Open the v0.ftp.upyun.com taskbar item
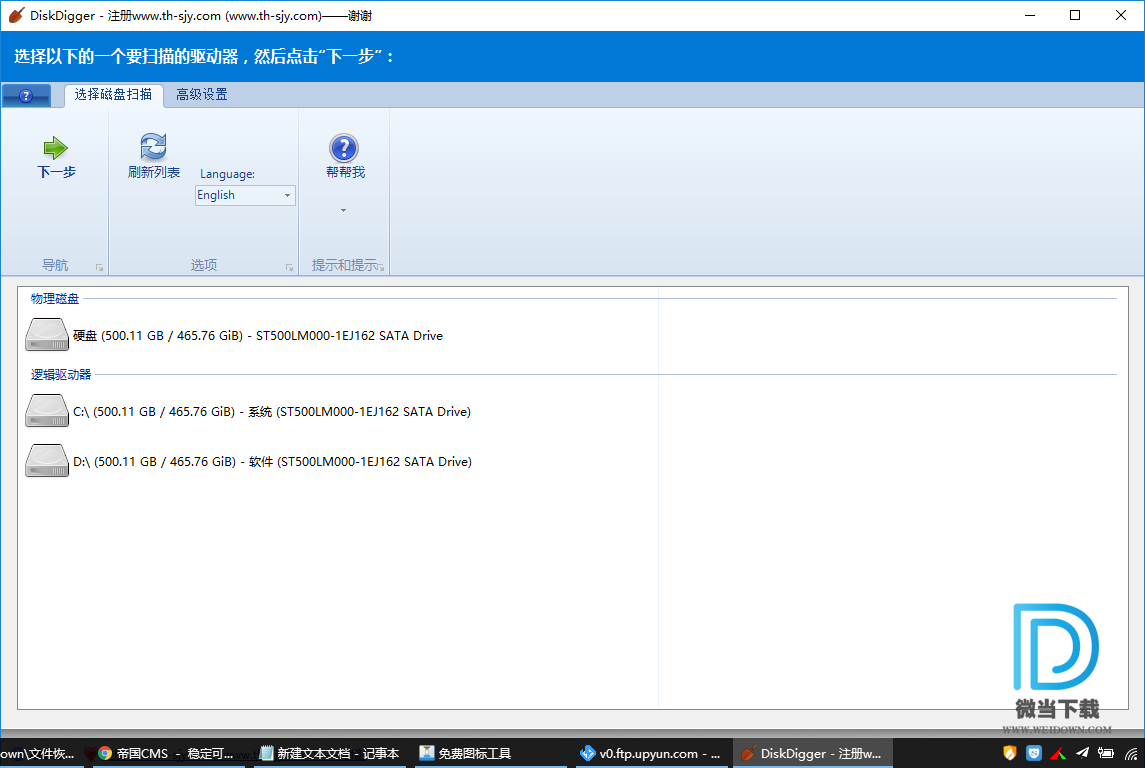1145x768 pixels. pos(650,753)
